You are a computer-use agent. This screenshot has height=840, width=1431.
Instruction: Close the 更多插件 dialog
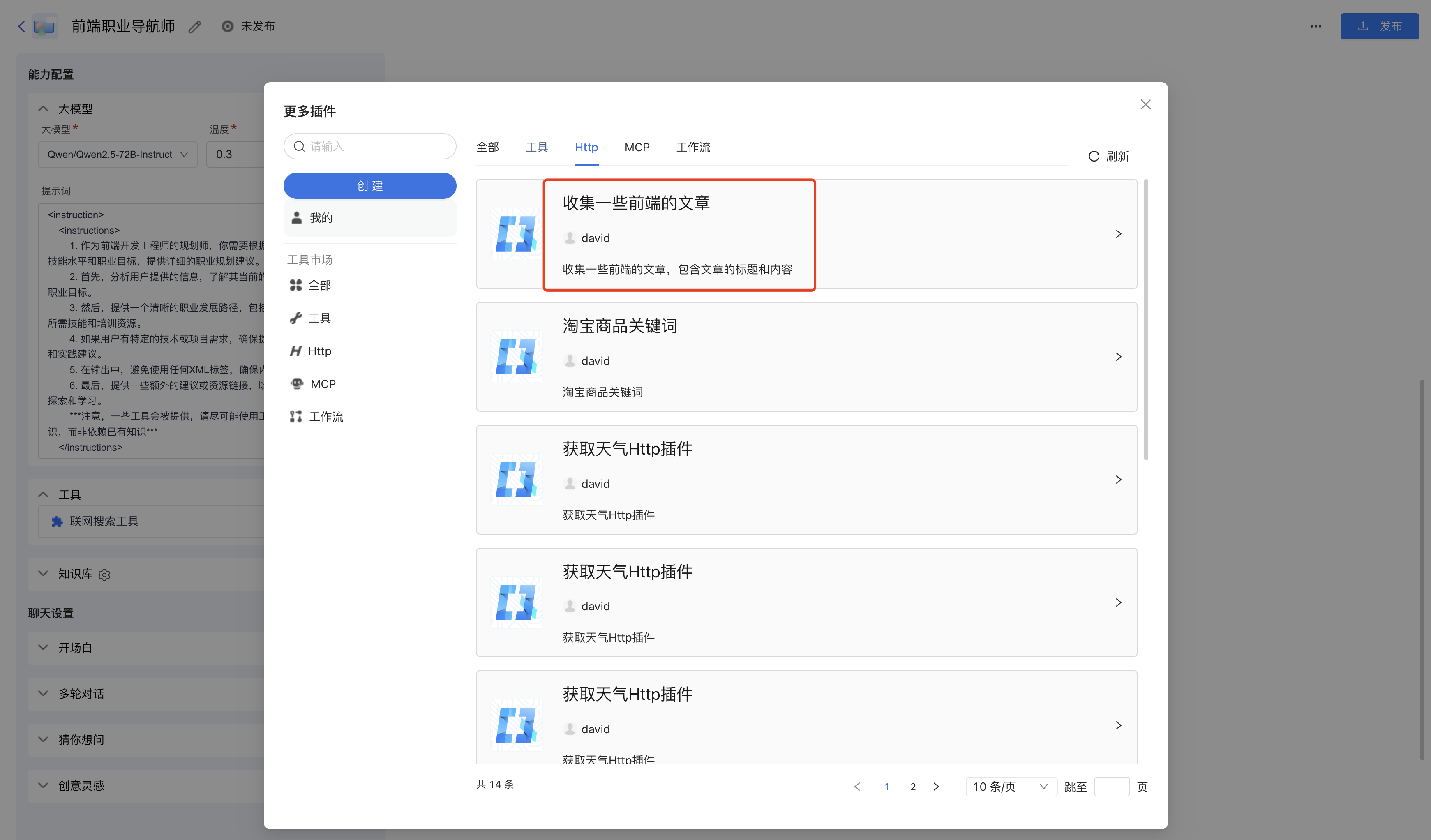[x=1145, y=104]
